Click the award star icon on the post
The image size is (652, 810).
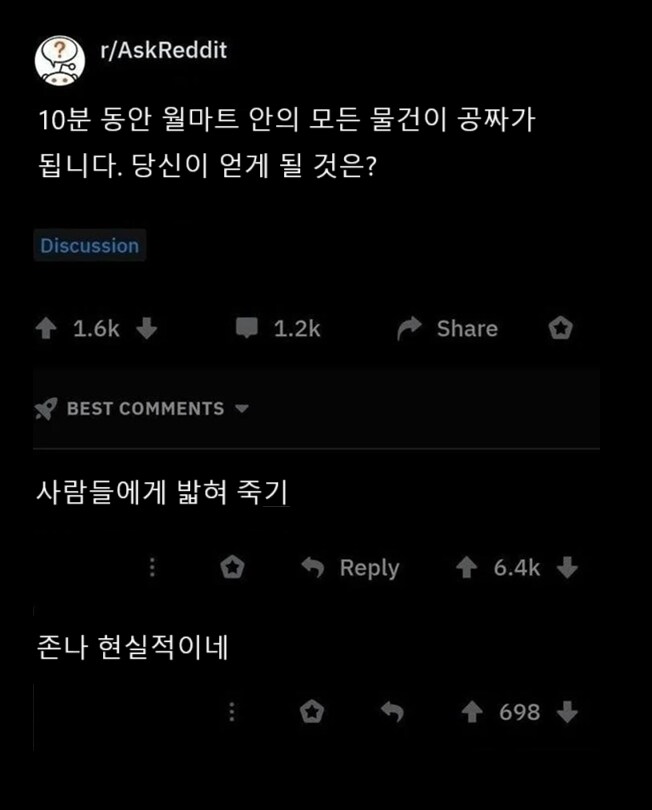click(x=561, y=328)
